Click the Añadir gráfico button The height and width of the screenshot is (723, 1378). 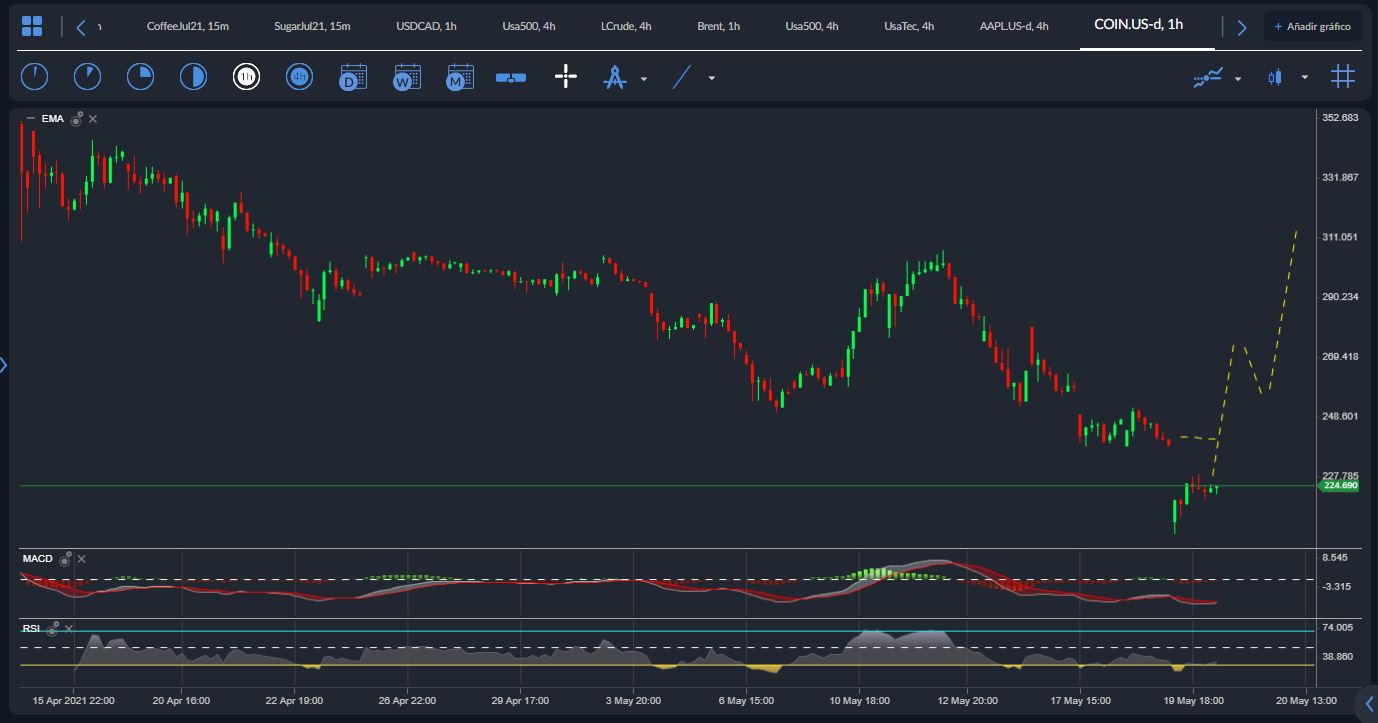pyautogui.click(x=1312, y=24)
